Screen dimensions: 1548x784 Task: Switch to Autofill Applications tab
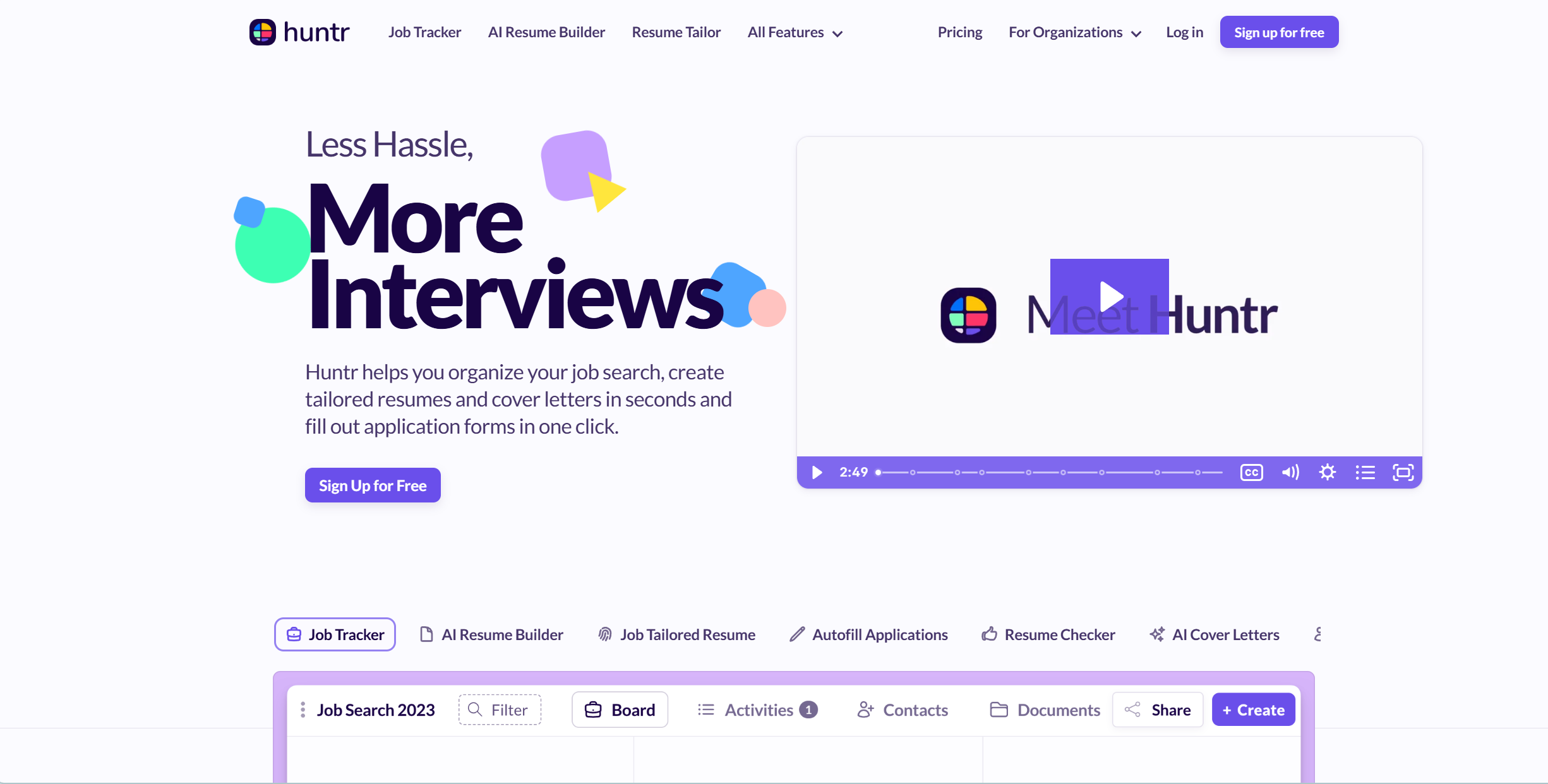pos(868,634)
